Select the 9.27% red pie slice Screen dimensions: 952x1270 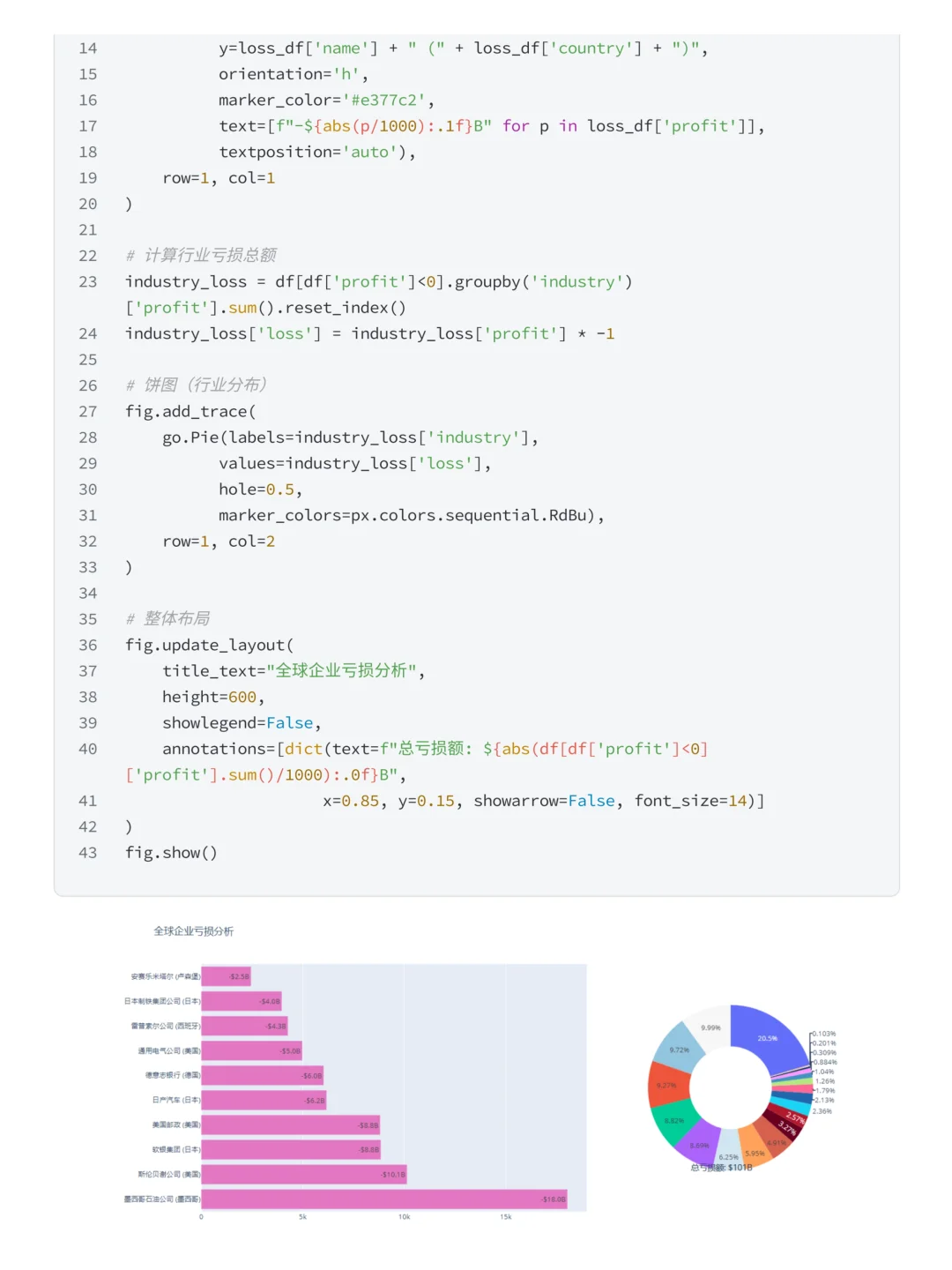(x=667, y=1085)
